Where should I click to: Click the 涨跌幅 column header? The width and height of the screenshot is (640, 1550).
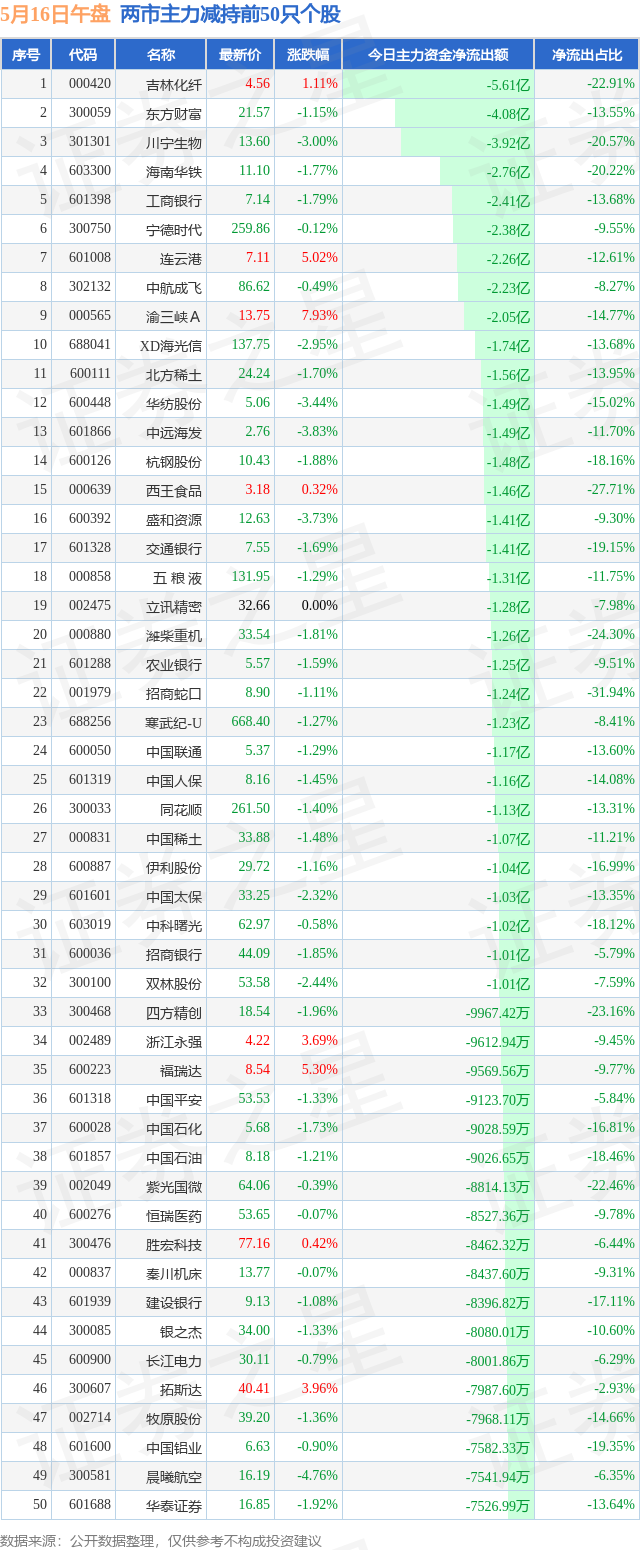coord(308,55)
